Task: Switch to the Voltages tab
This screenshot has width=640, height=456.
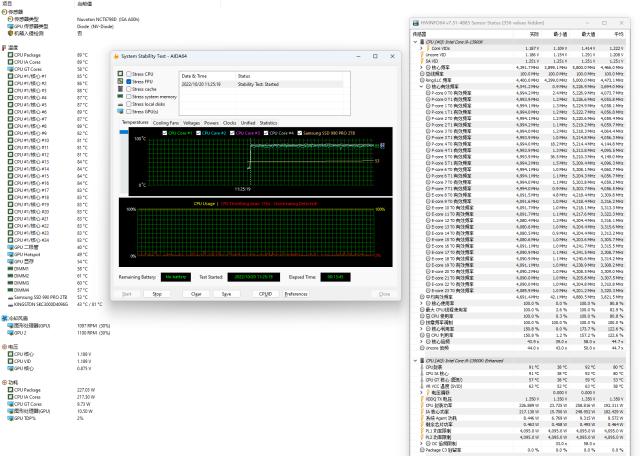Action: 191,123
